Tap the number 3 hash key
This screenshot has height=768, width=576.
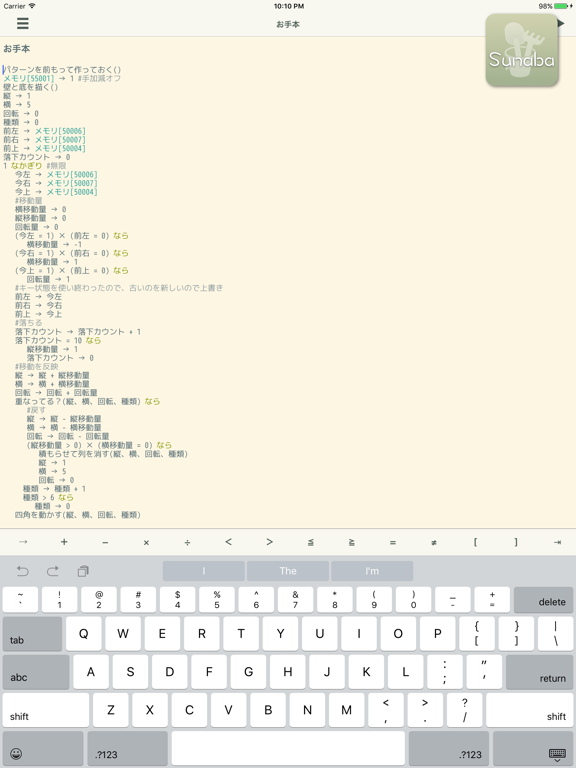coord(138,600)
